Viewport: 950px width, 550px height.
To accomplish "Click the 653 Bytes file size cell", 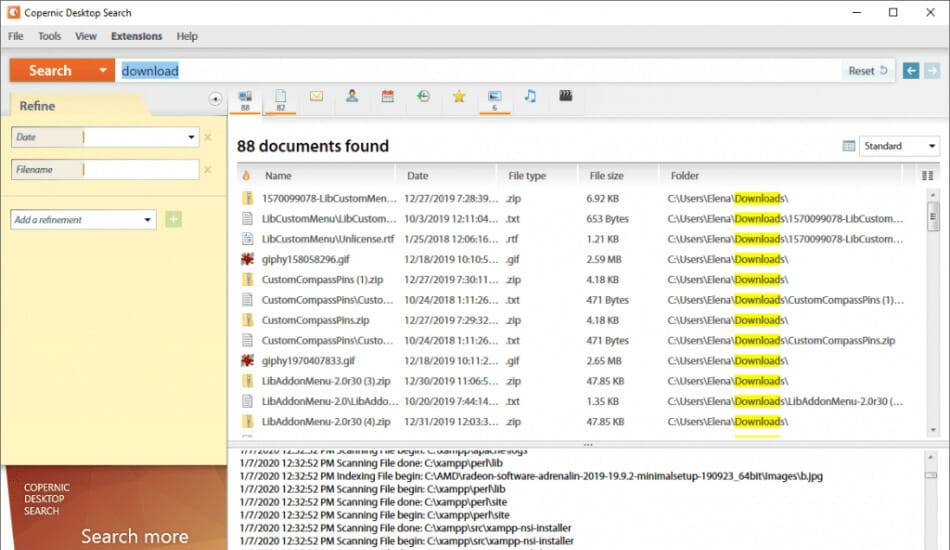I will [607, 219].
